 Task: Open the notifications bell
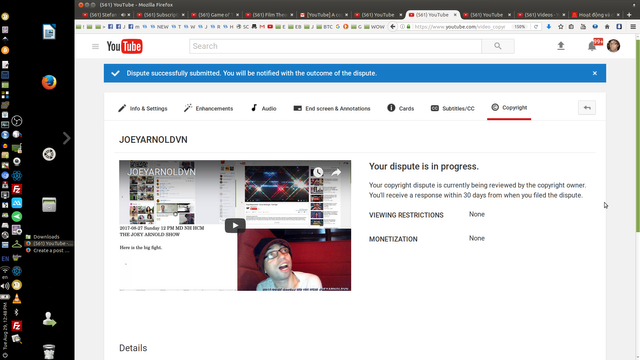(592, 46)
